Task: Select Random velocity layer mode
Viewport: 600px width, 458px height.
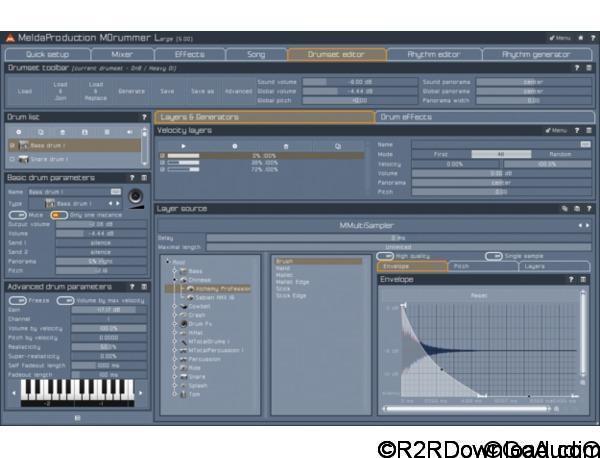Action: (x=560, y=154)
